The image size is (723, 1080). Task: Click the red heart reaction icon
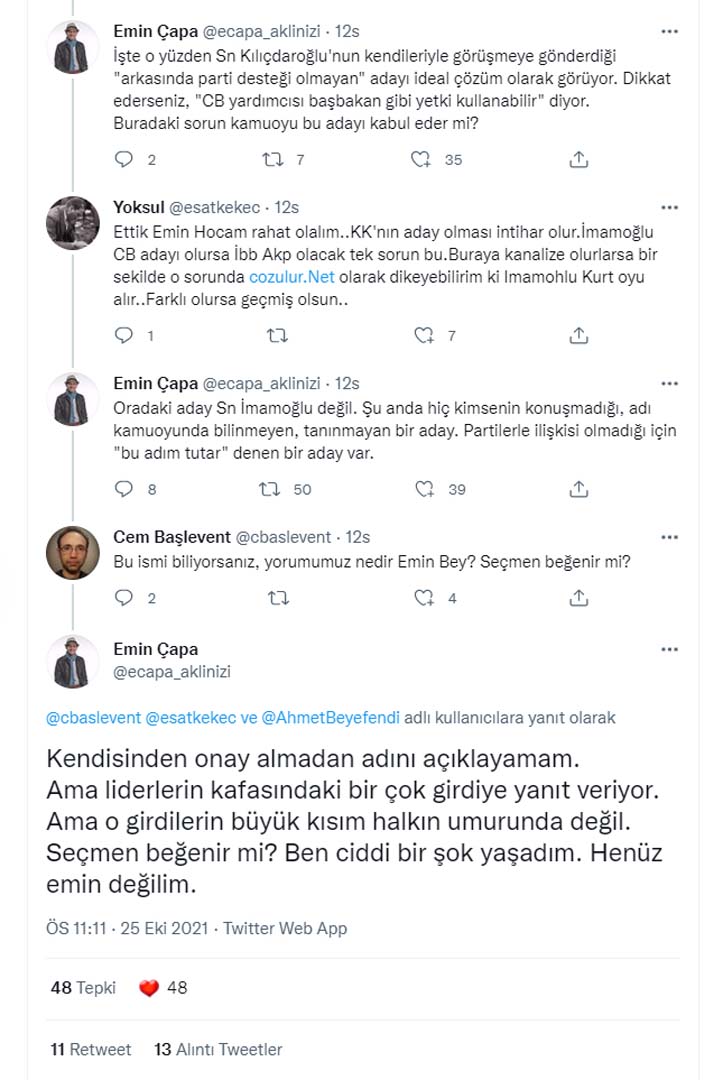(150, 985)
